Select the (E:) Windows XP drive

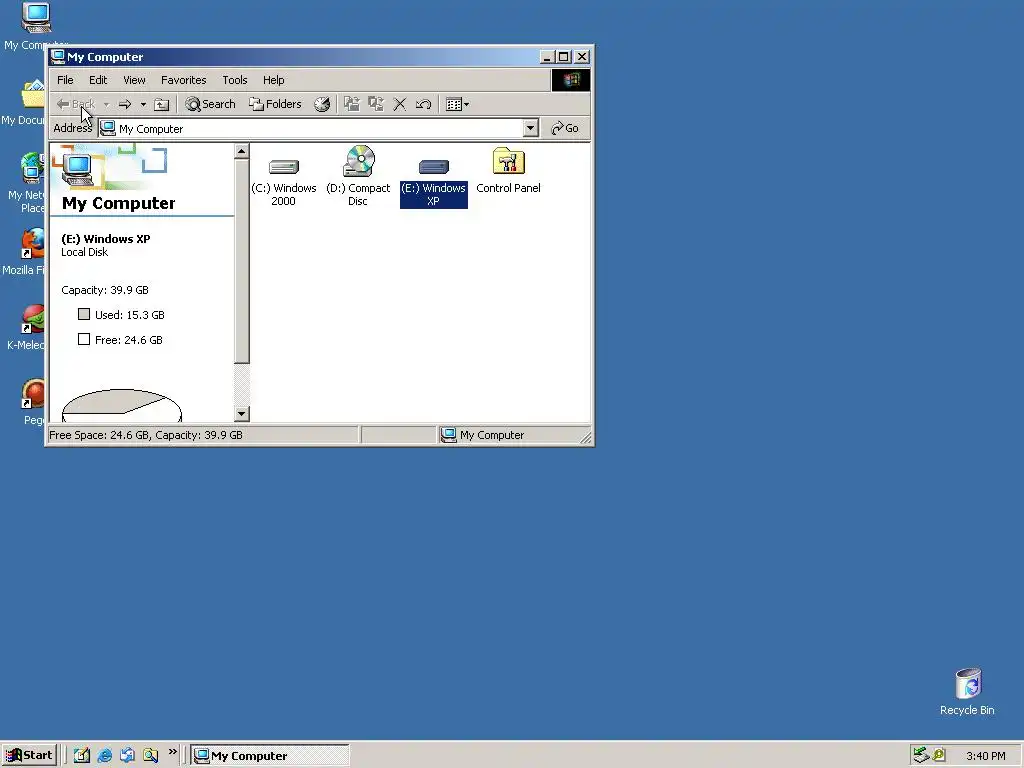434,183
